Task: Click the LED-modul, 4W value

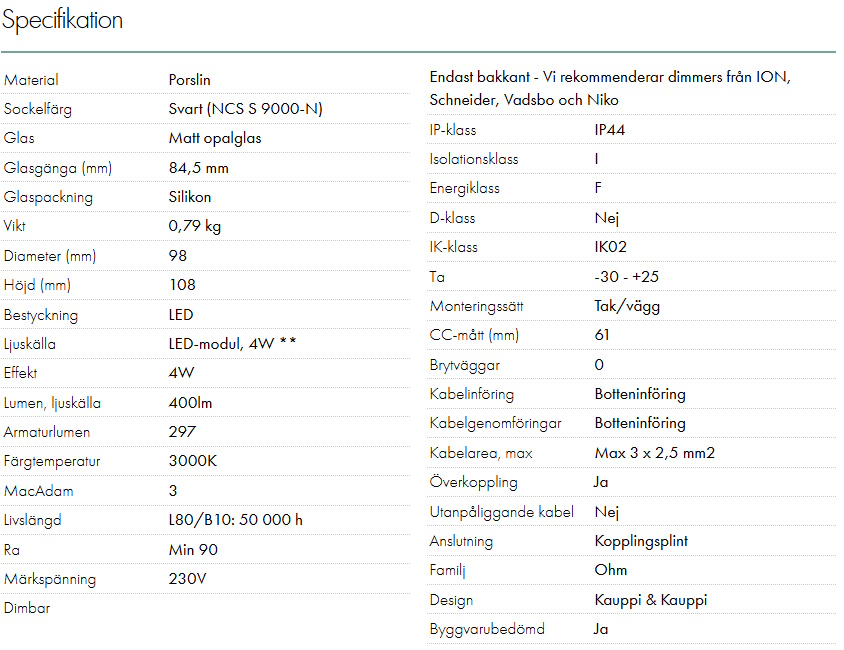Action: [232, 344]
